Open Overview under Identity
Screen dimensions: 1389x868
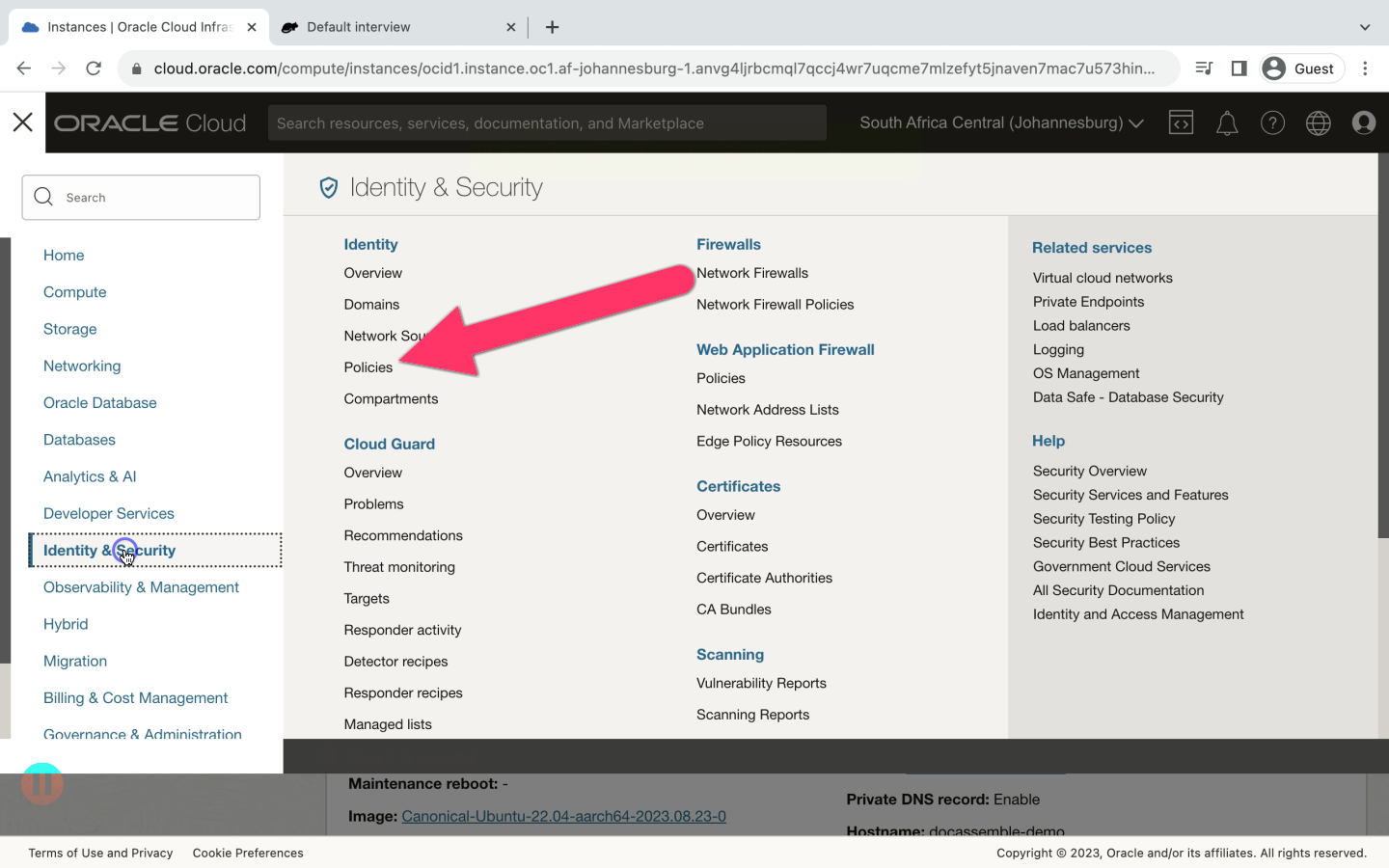(x=372, y=274)
